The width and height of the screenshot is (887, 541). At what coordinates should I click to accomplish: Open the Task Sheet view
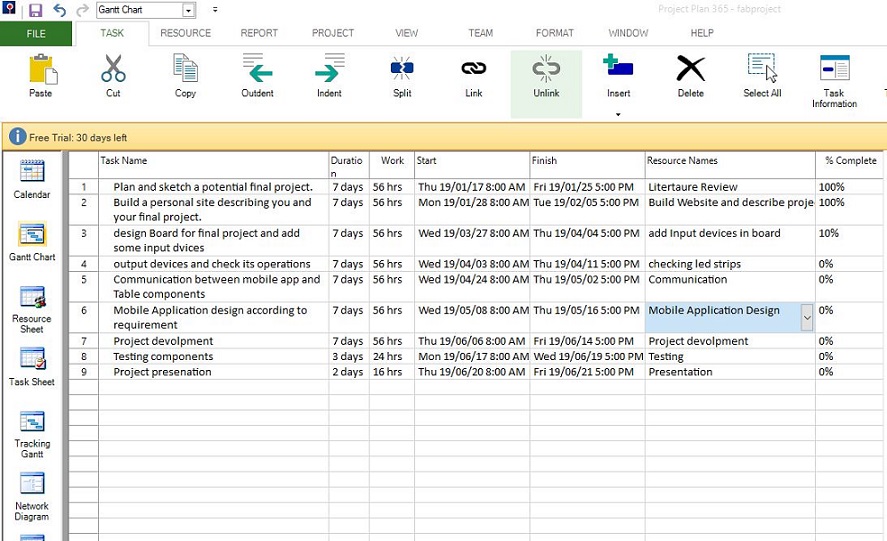point(32,366)
